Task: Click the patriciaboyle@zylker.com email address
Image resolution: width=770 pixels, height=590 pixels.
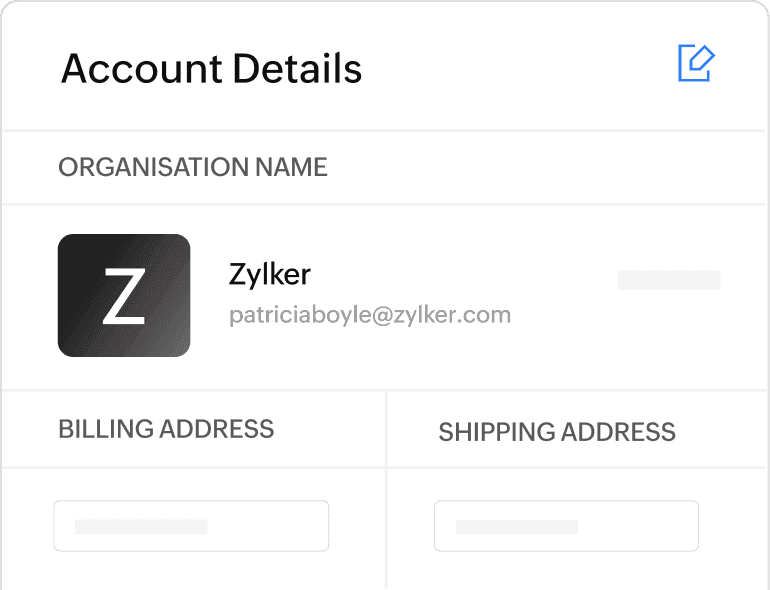Action: point(369,315)
